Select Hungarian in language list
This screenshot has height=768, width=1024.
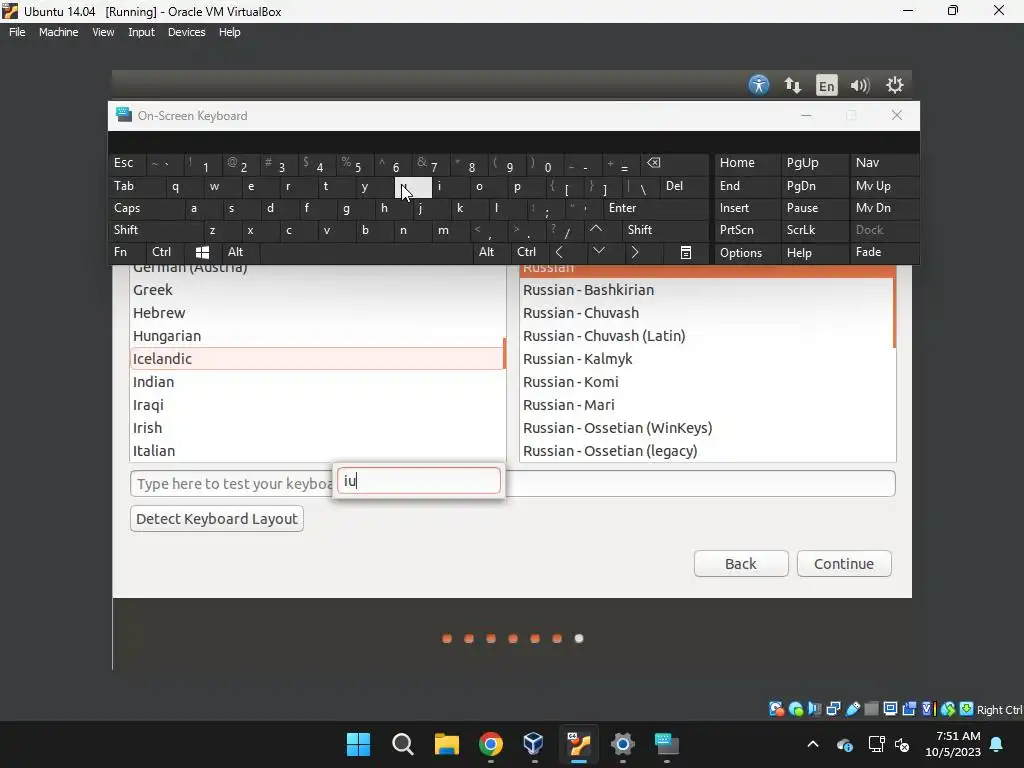[x=317, y=336]
